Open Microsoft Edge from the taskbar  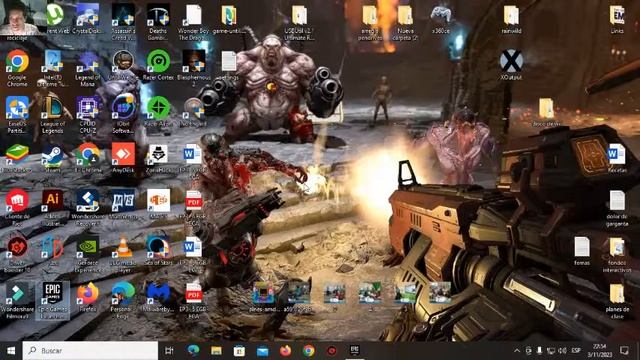pyautogui.click(x=193, y=351)
